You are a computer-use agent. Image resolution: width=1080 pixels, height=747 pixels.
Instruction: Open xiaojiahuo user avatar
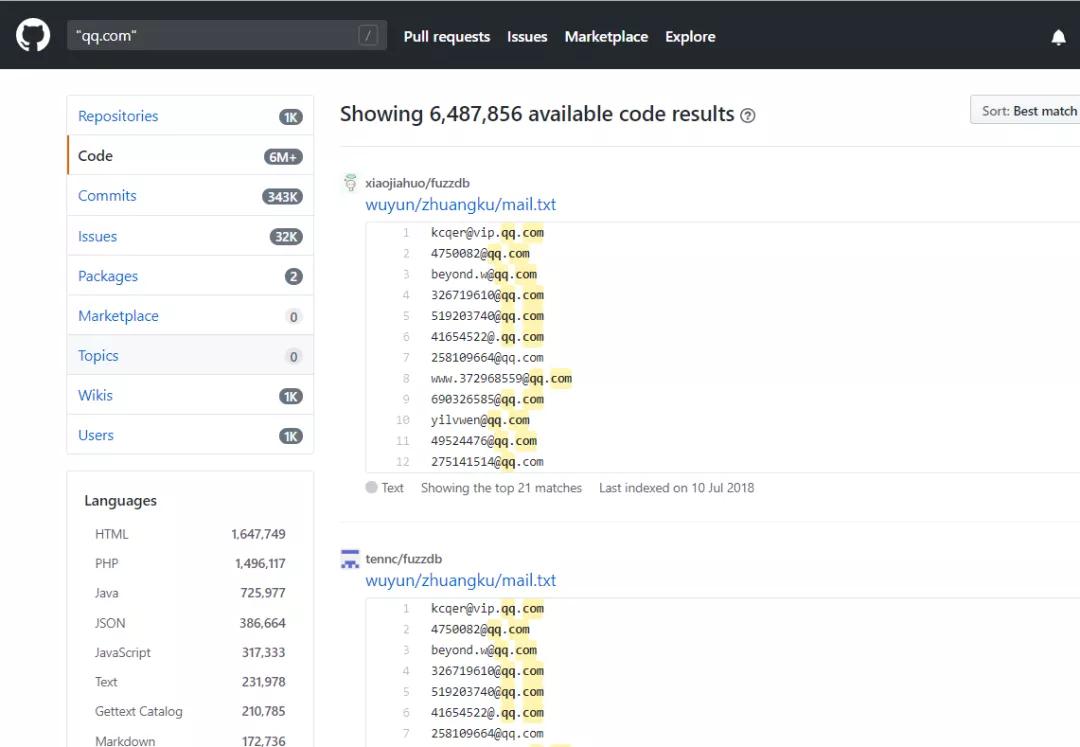(350, 183)
